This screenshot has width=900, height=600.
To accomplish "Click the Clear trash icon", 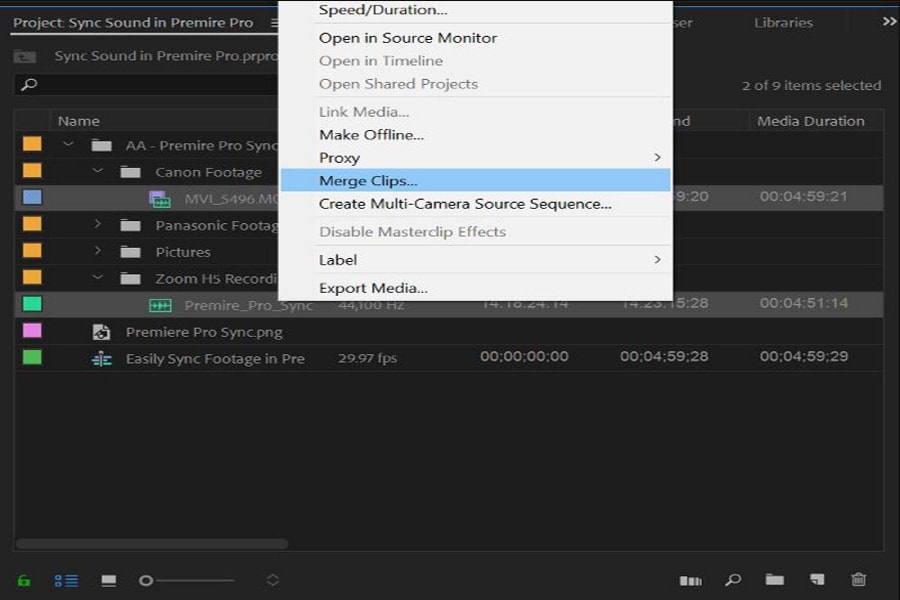I will [x=859, y=579].
